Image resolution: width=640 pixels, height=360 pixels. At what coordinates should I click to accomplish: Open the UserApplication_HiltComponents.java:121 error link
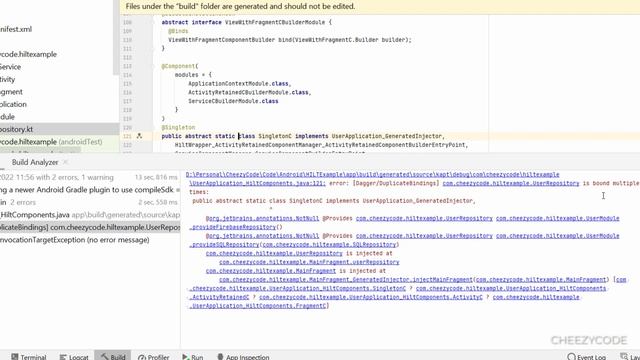pyautogui.click(x=257, y=183)
